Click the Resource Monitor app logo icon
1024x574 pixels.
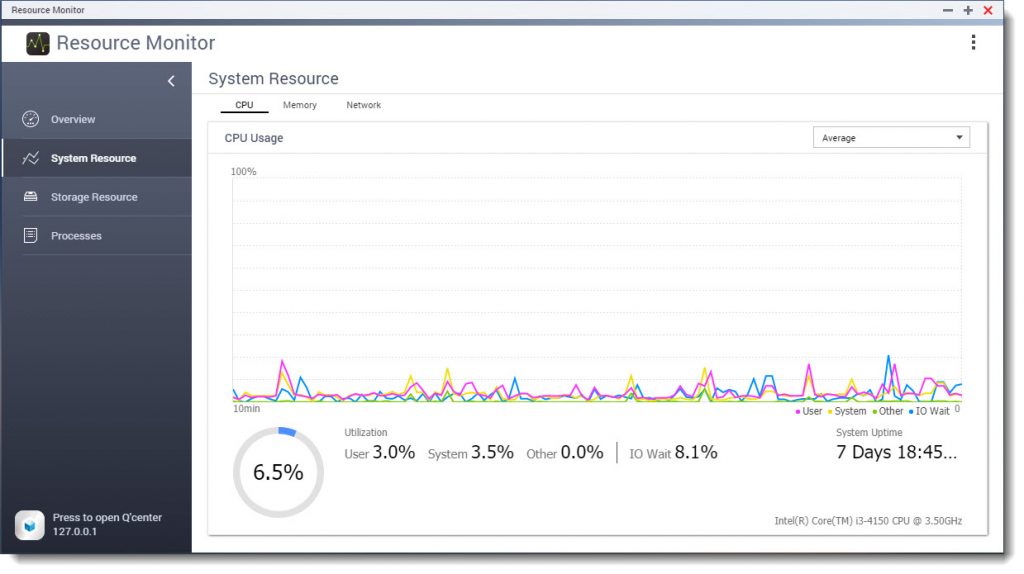coord(38,43)
